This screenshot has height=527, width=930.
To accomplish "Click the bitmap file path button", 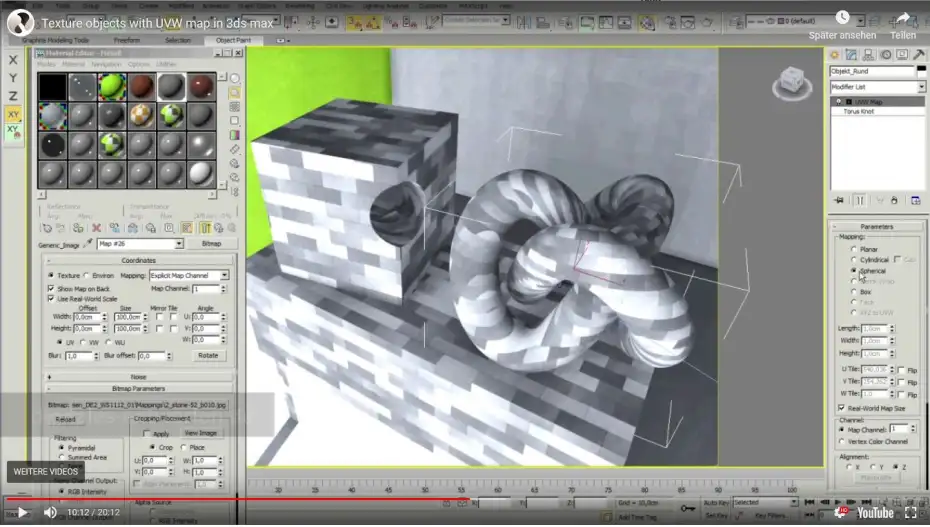I will coord(149,405).
